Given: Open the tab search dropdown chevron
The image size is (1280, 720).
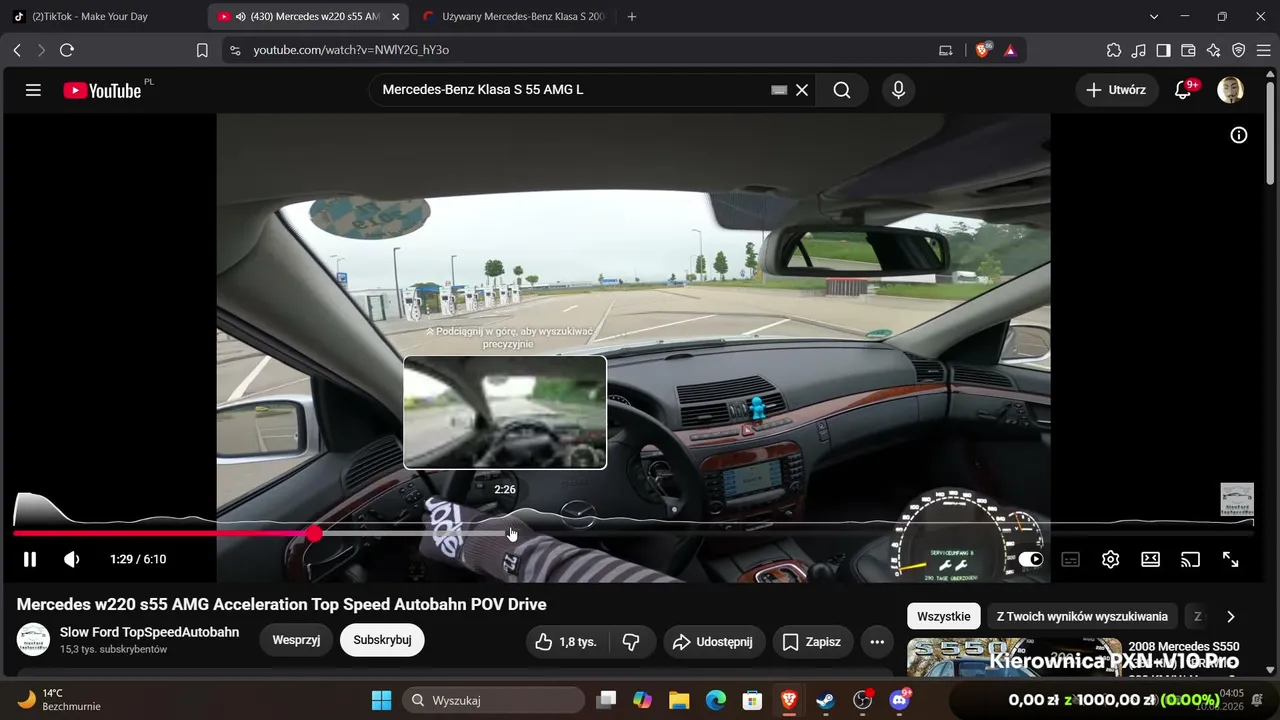Looking at the screenshot, I should [1154, 17].
